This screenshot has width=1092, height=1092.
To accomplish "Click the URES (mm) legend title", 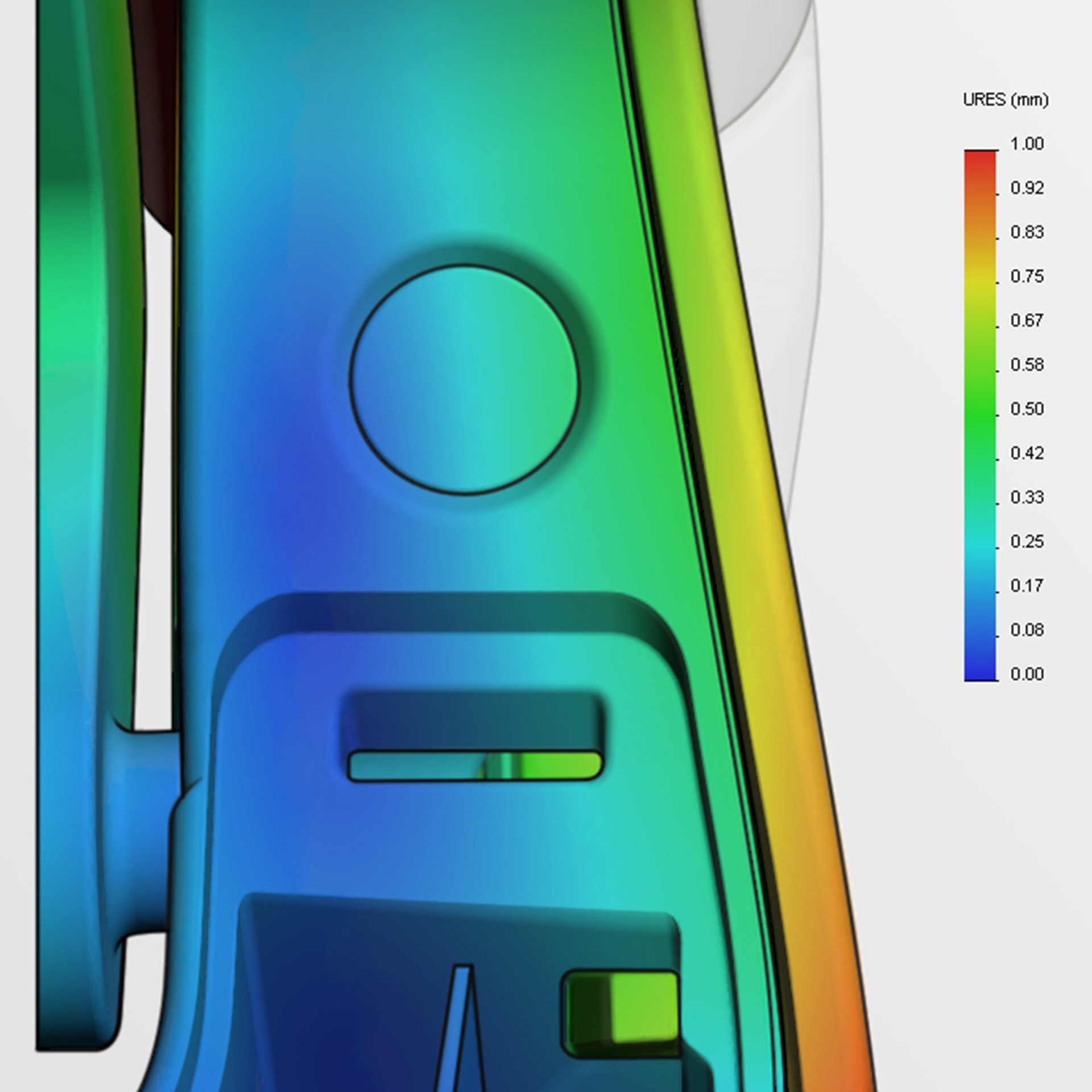I will pos(1006,100).
